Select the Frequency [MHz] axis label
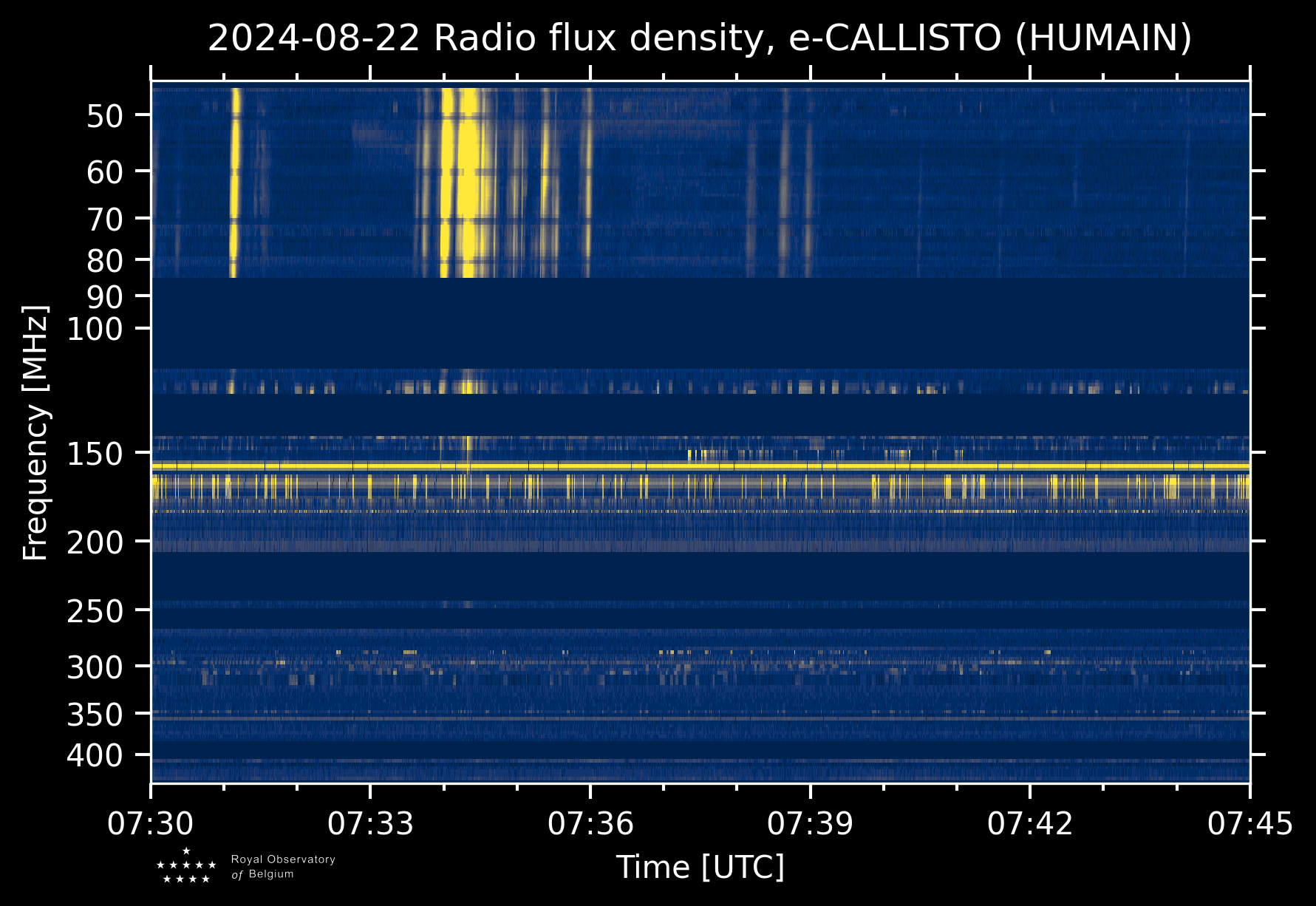Image resolution: width=1316 pixels, height=906 pixels. click(35, 432)
